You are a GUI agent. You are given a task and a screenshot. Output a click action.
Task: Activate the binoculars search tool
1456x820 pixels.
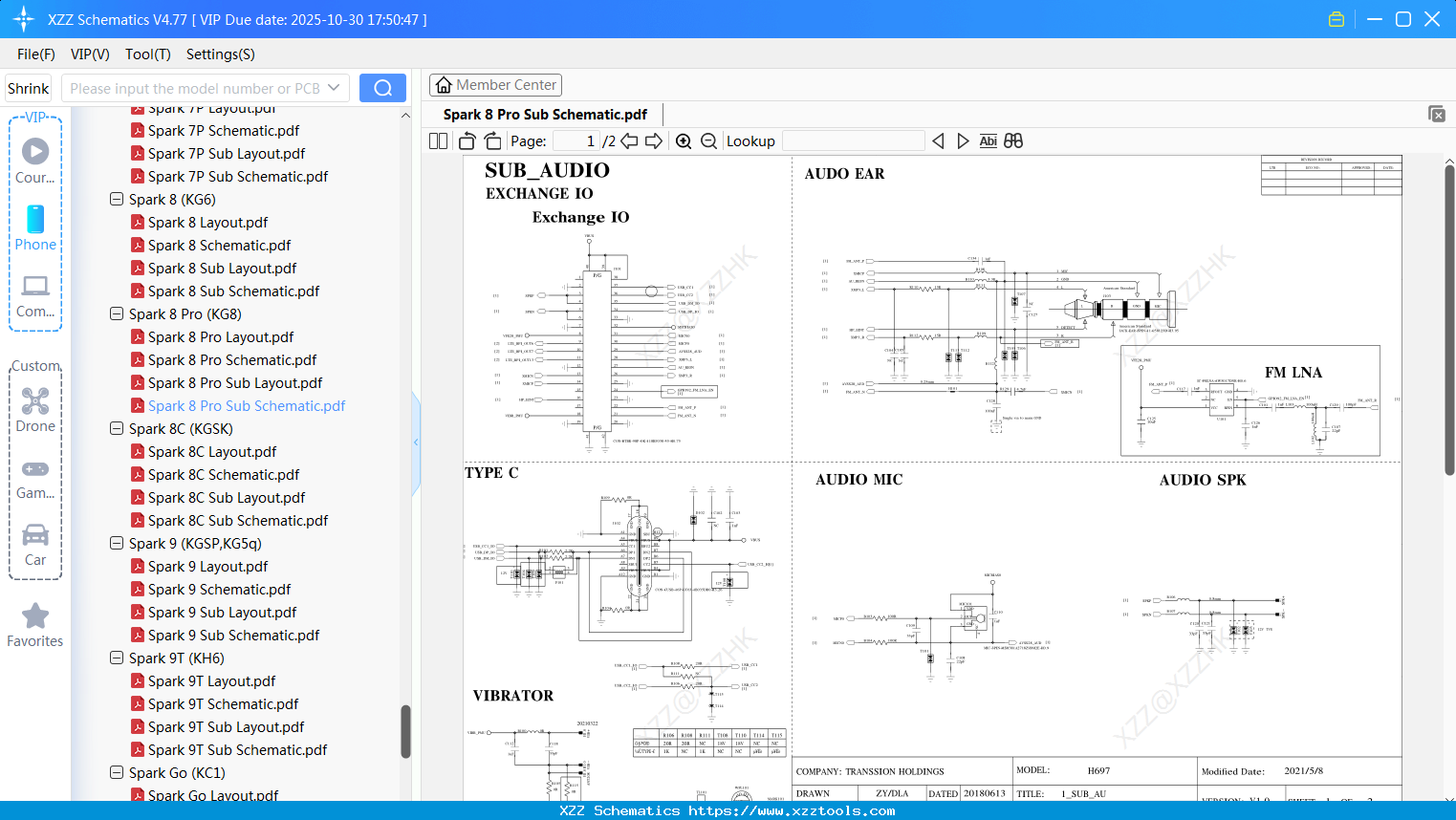1013,140
